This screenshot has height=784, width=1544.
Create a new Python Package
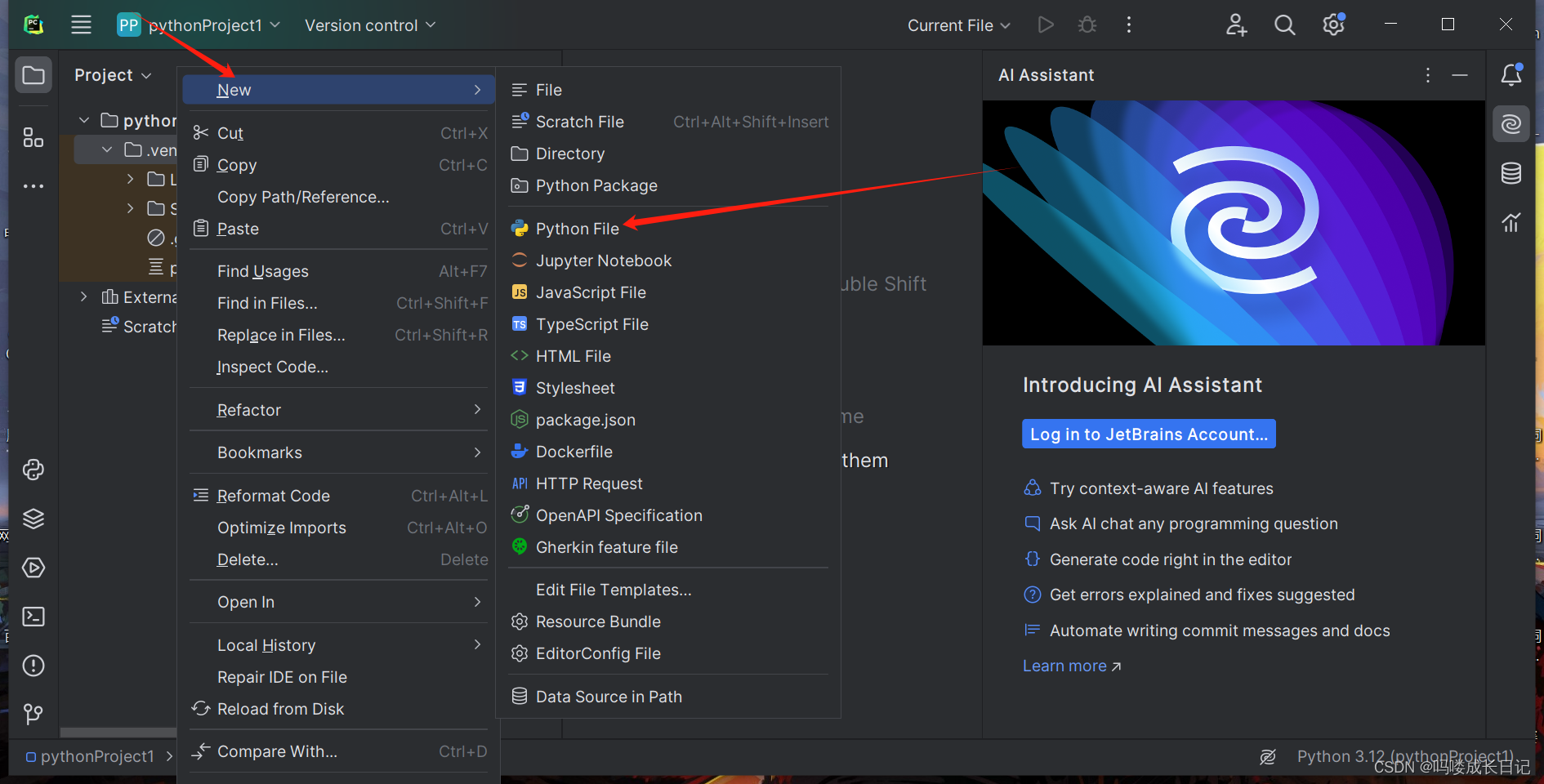(x=668, y=185)
